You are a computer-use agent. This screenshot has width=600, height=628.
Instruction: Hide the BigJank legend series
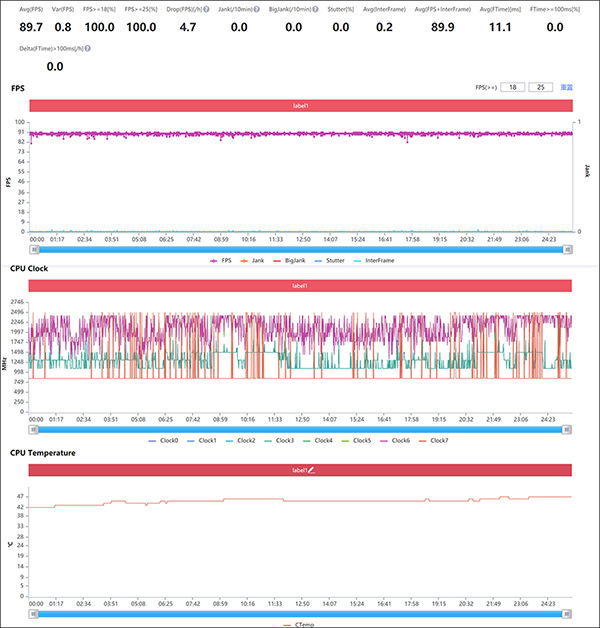[292, 260]
